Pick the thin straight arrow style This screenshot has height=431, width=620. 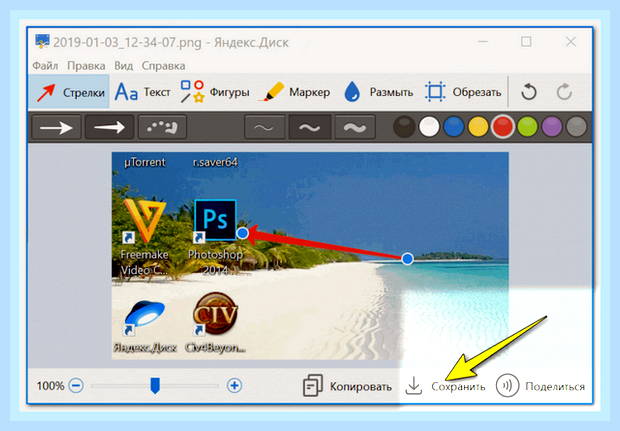pos(57,127)
